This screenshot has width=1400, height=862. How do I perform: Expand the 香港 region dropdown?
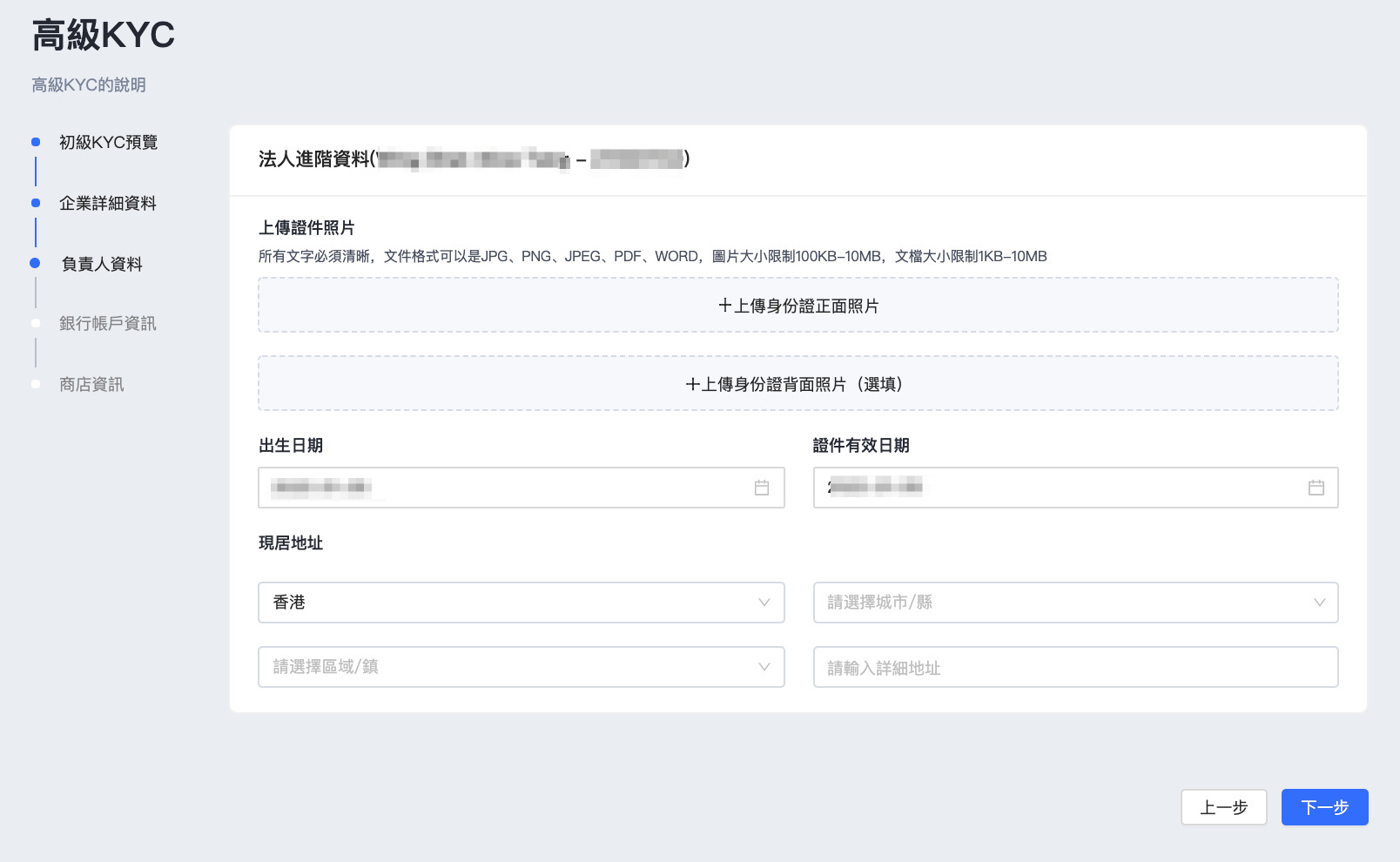point(522,603)
